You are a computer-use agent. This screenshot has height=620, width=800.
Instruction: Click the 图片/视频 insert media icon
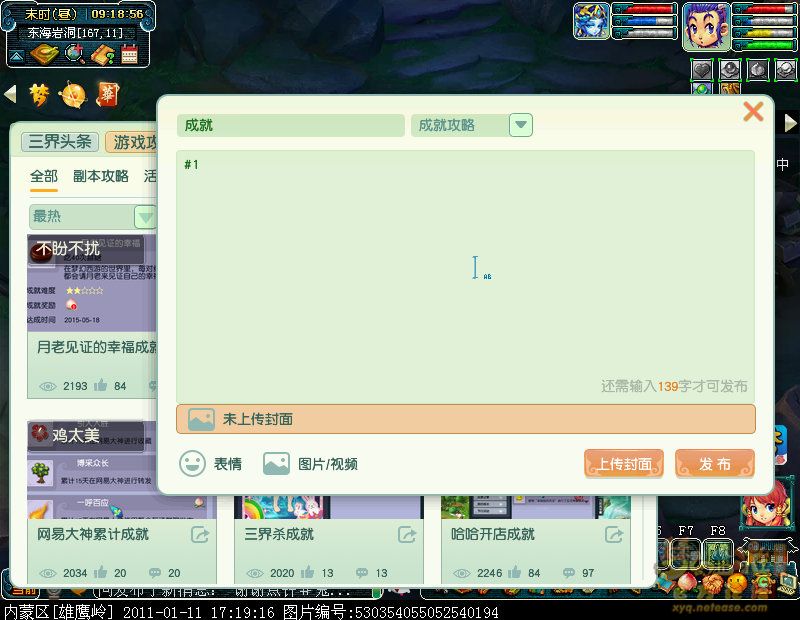tap(276, 464)
